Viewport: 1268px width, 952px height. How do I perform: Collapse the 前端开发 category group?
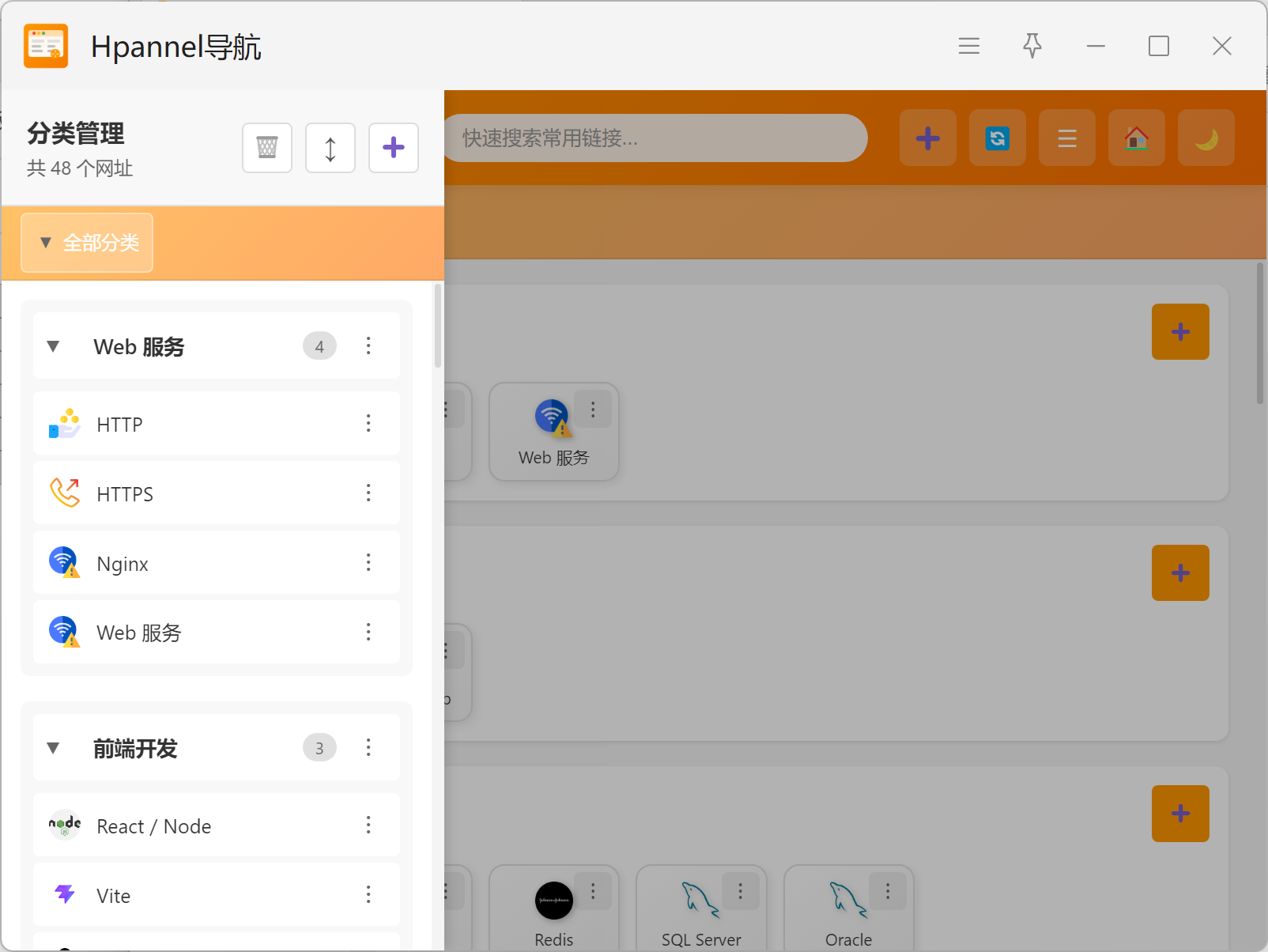54,748
